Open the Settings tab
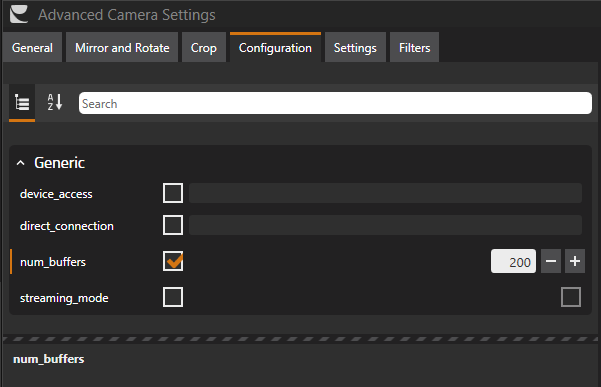The image size is (601, 387). [x=355, y=48]
